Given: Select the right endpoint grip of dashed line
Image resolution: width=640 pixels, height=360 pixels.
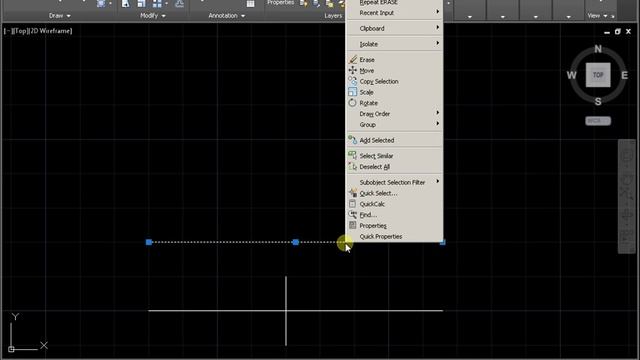Looking at the screenshot, I should [x=442, y=242].
